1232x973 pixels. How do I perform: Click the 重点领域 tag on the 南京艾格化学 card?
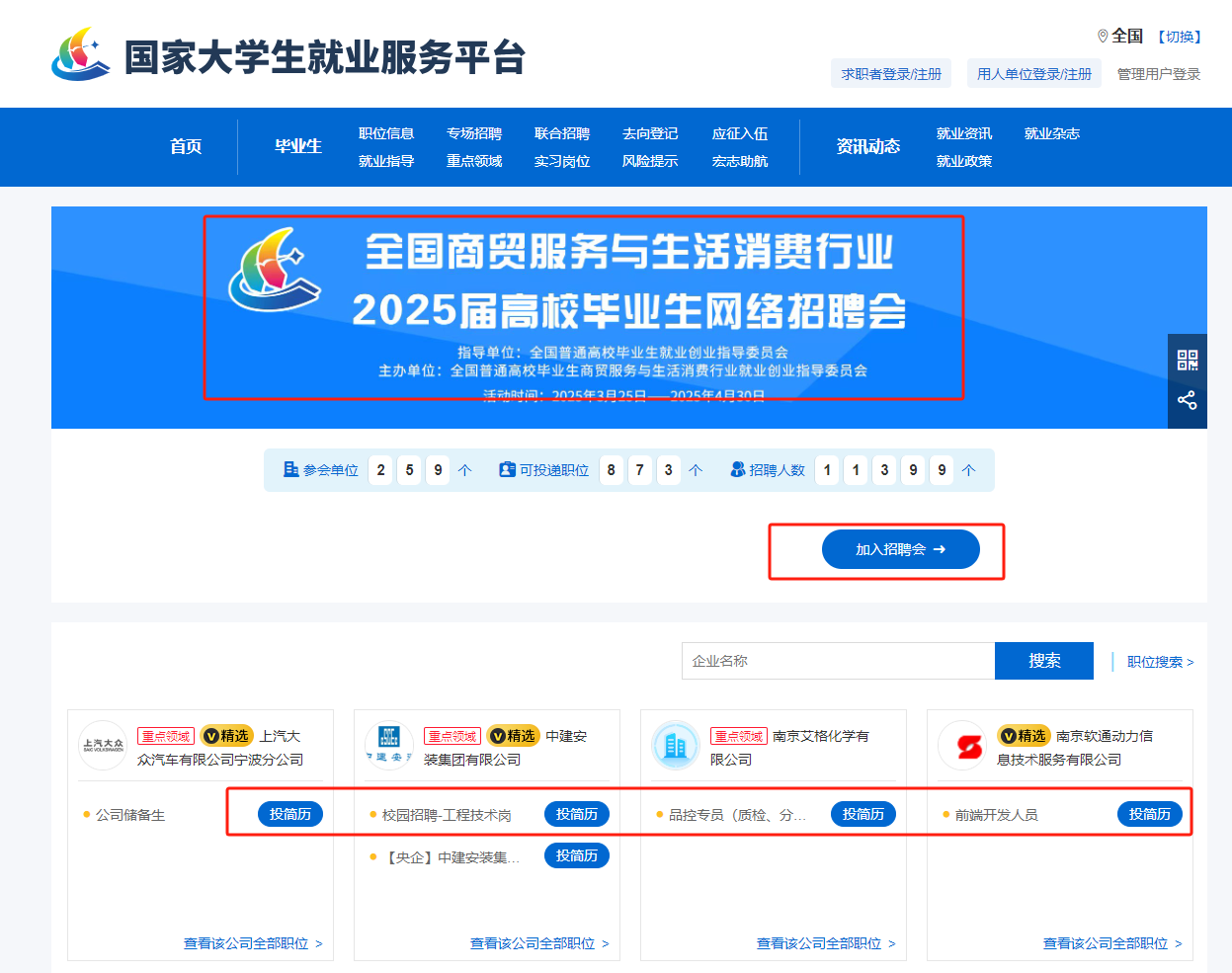739,736
